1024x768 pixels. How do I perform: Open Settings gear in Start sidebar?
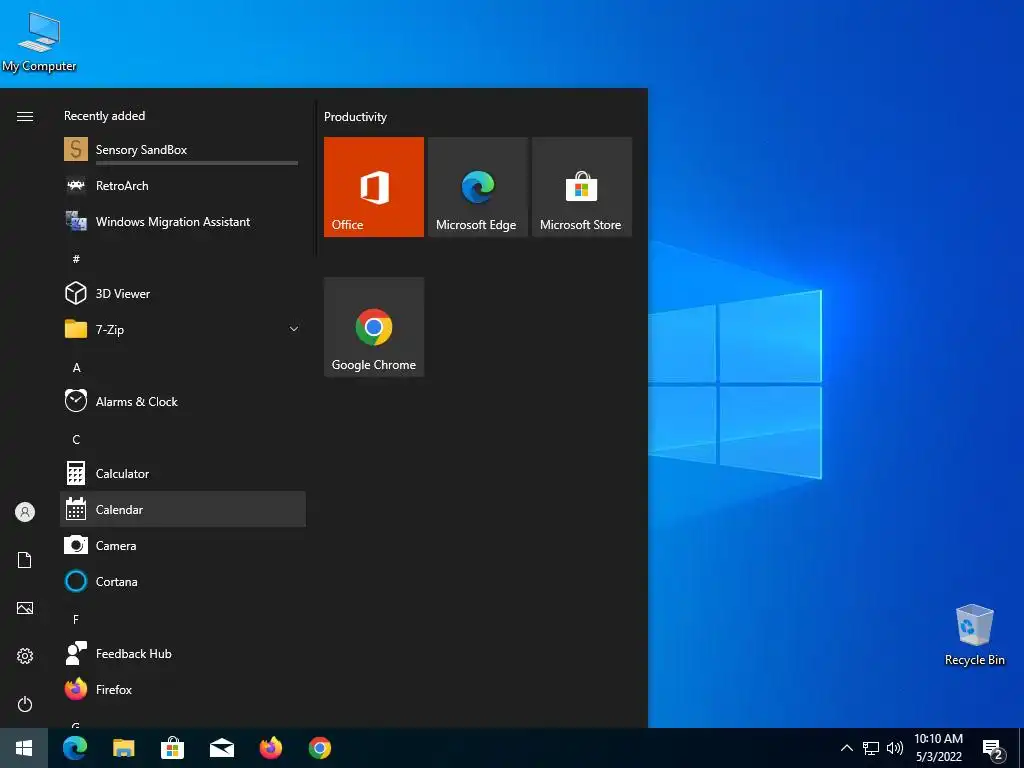[x=25, y=656]
